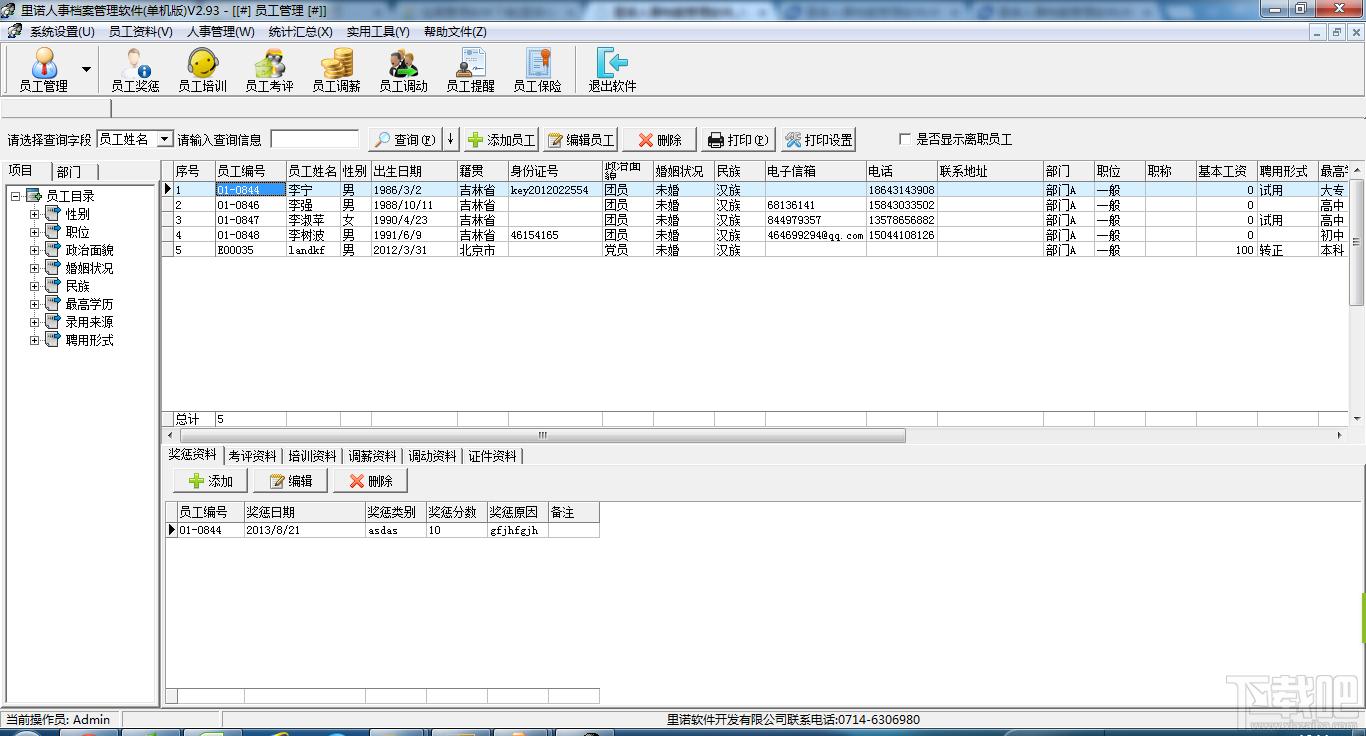Click the 请输入查询信息 search input field
Image resolution: width=1366 pixels, height=736 pixels.
click(314, 140)
